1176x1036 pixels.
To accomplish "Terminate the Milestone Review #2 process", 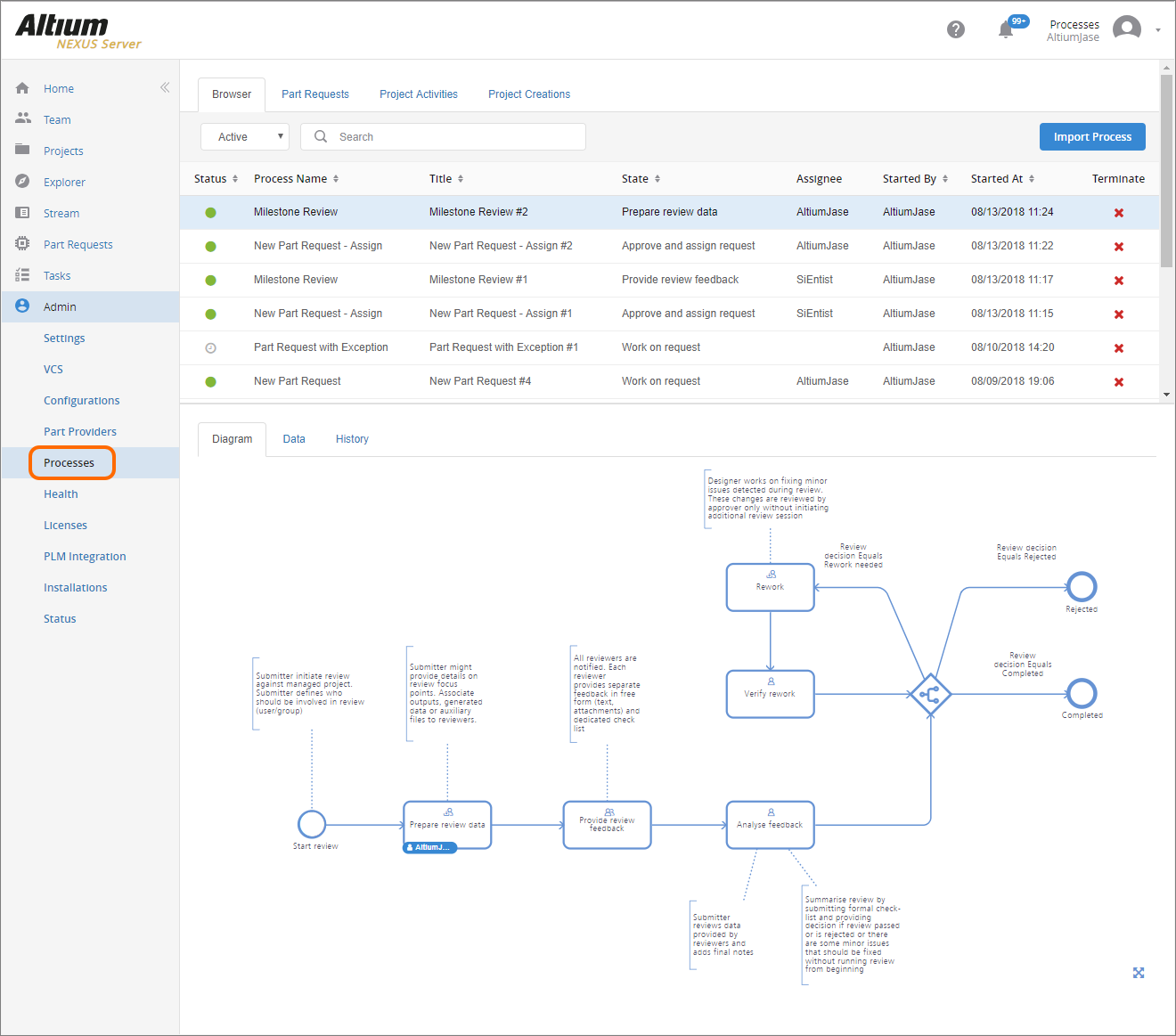I will (x=1119, y=213).
